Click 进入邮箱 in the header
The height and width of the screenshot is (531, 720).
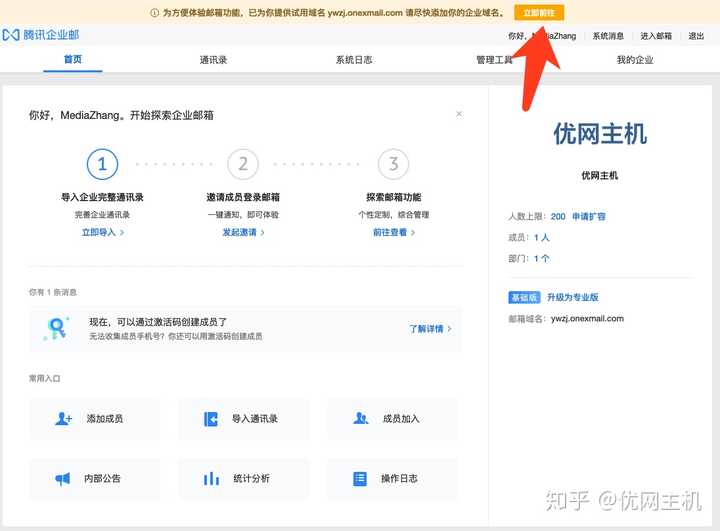click(656, 36)
